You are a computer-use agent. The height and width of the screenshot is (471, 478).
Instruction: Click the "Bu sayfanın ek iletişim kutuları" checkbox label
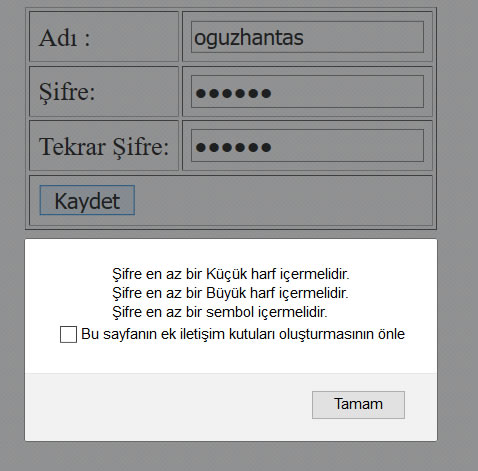pyautogui.click(x=243, y=334)
